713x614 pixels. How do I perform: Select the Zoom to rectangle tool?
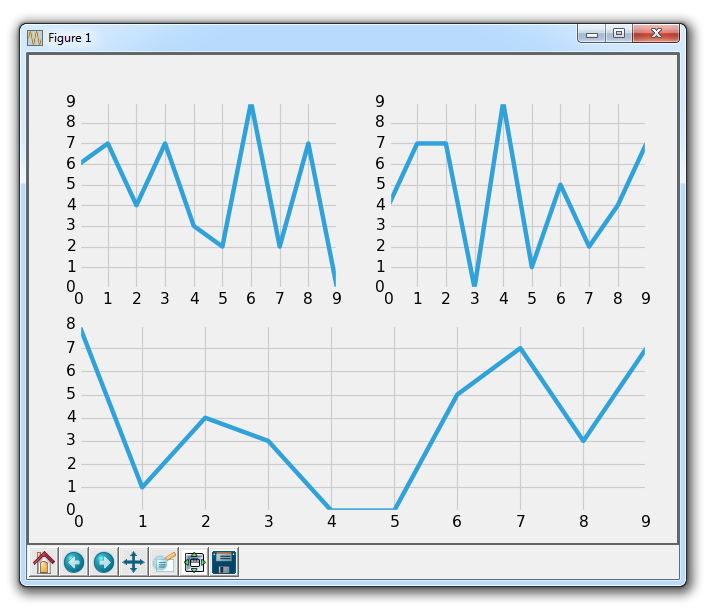164,562
